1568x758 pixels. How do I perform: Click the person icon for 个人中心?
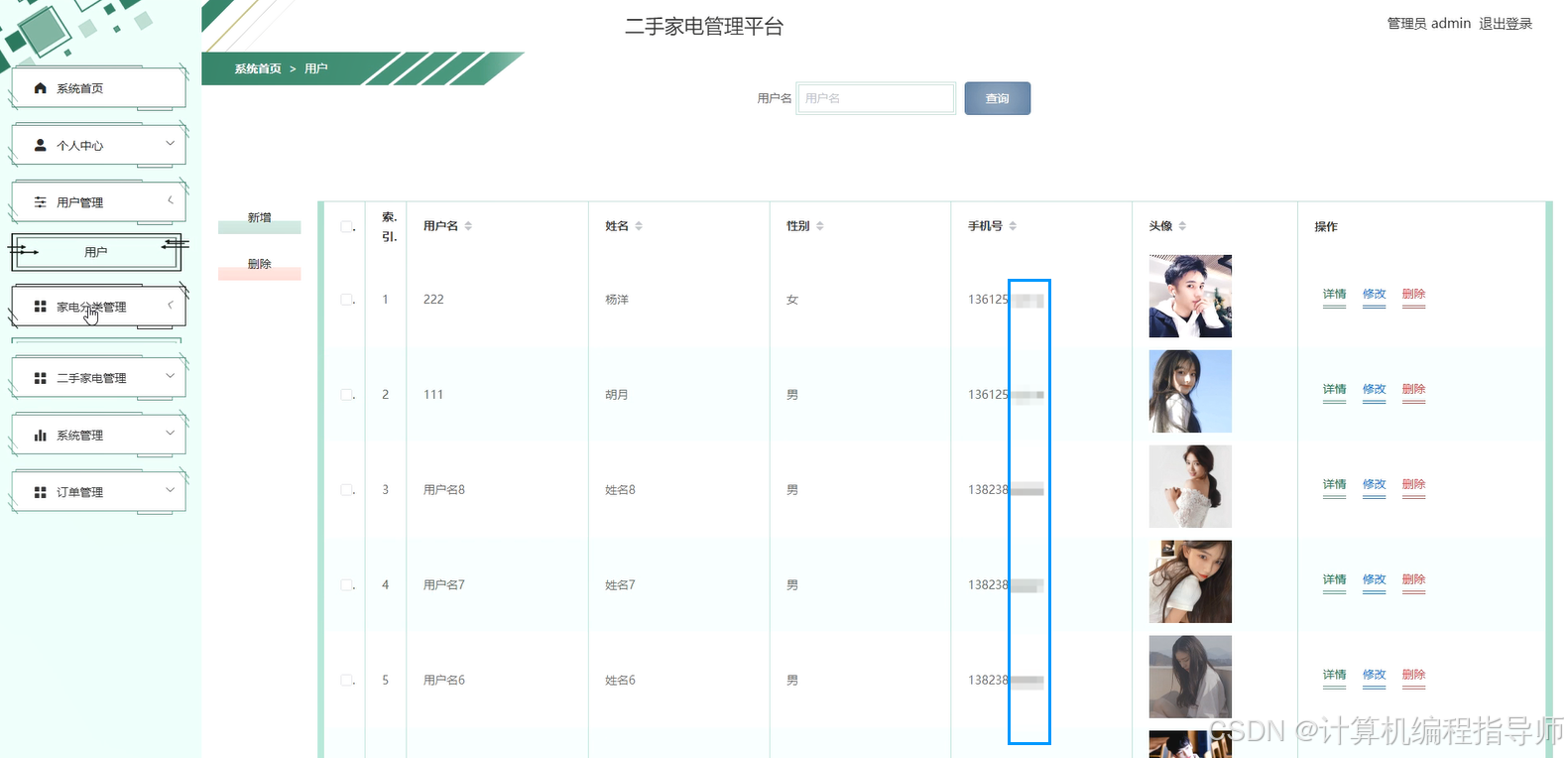tap(40, 145)
